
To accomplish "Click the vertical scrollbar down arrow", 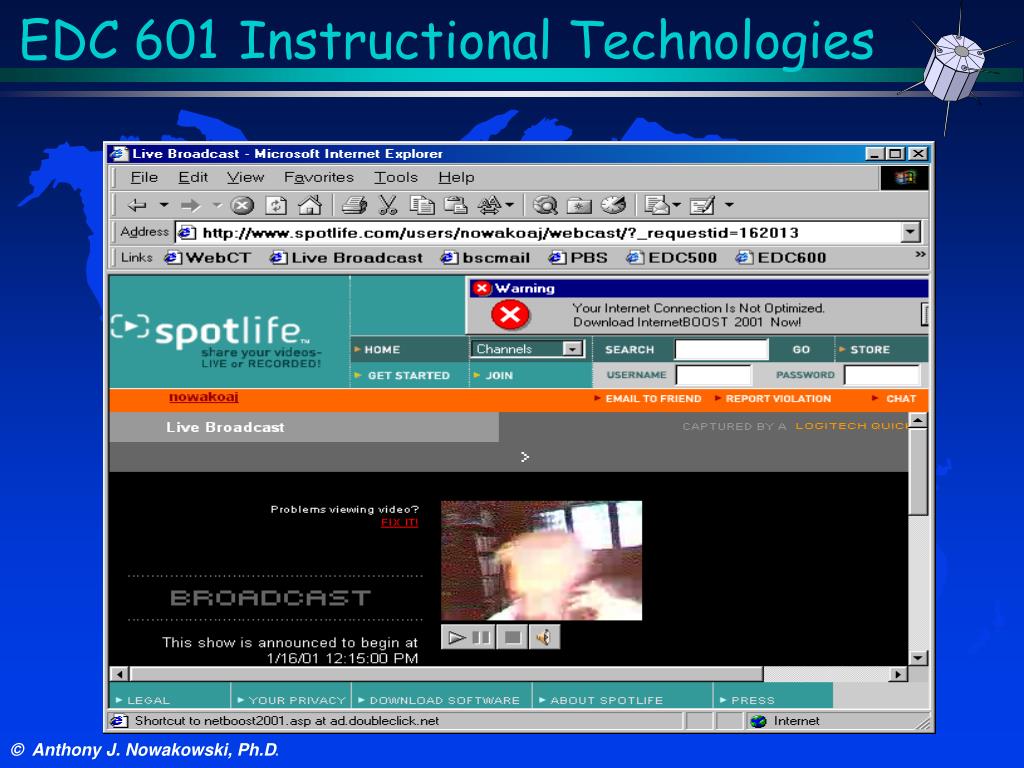I will [918, 658].
